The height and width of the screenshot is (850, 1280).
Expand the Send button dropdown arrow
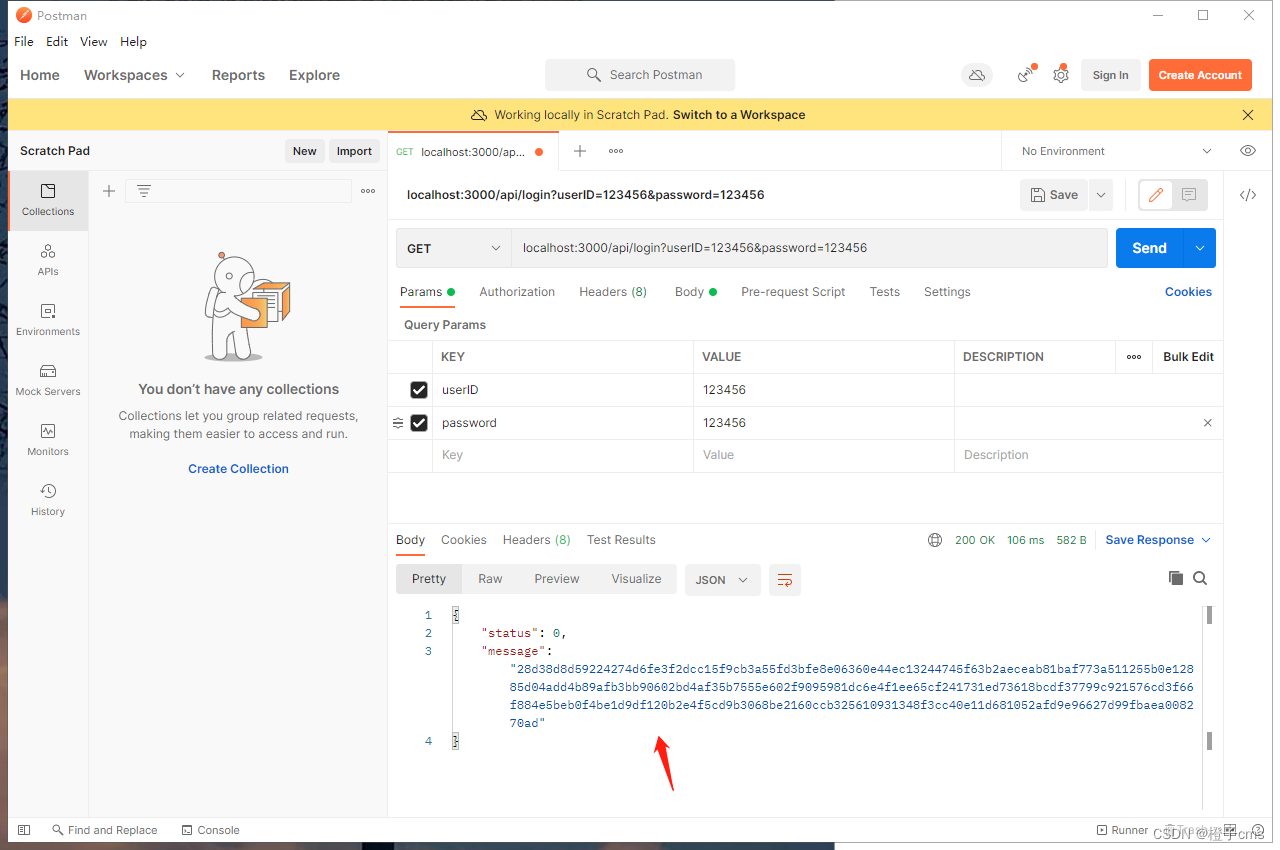pos(1199,248)
